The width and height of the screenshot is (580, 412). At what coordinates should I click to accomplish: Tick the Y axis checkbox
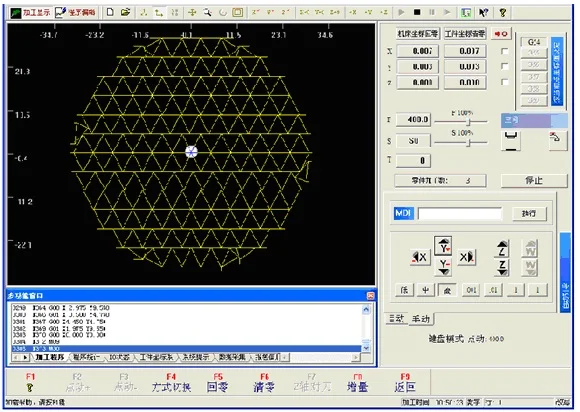(505, 66)
